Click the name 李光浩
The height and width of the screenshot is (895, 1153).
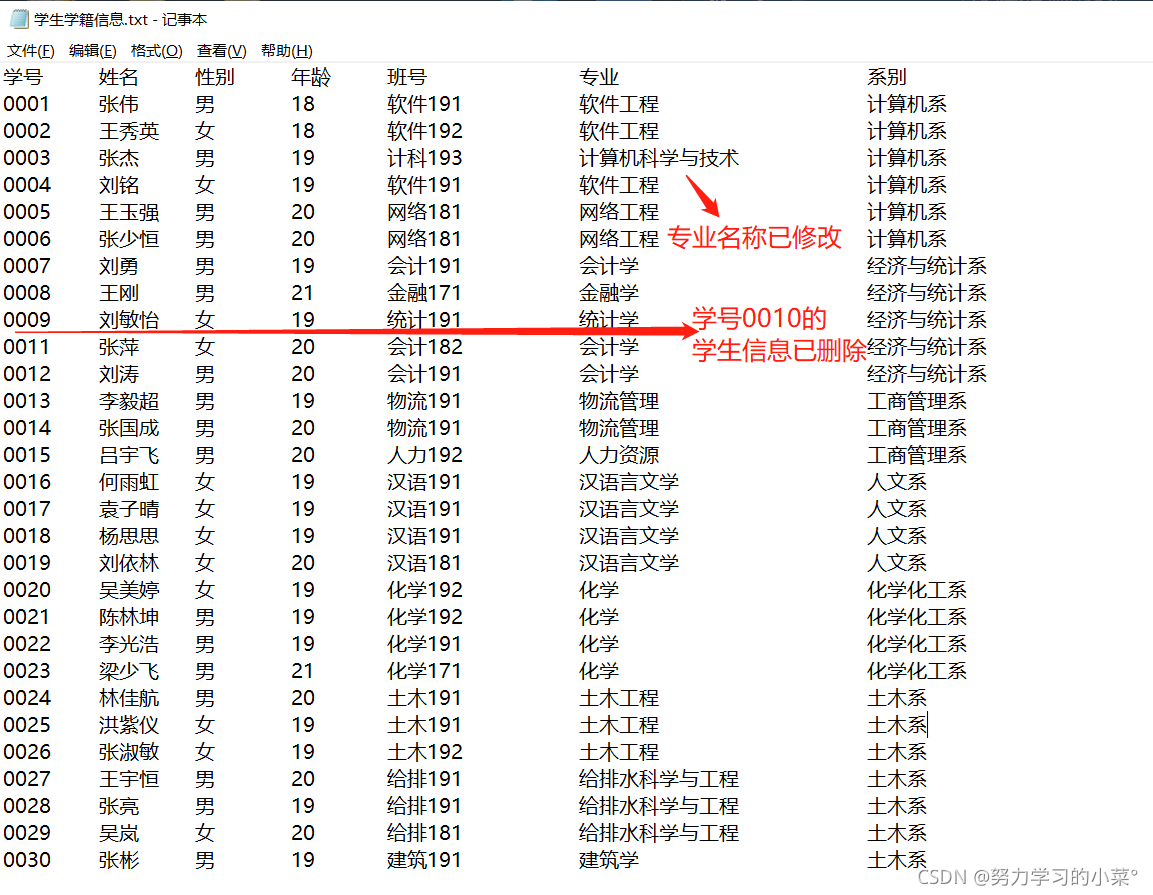pos(129,644)
